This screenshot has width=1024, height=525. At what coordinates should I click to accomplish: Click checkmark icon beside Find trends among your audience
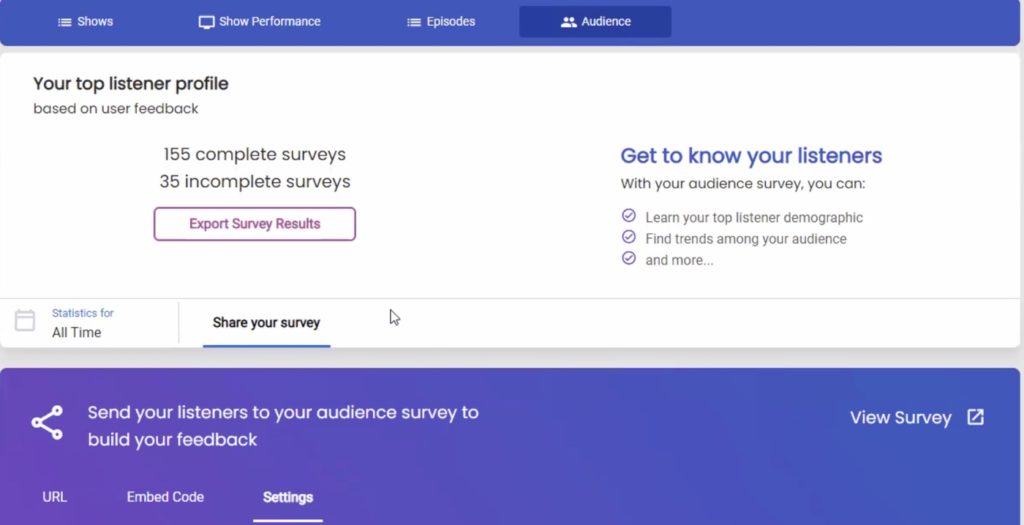629,236
